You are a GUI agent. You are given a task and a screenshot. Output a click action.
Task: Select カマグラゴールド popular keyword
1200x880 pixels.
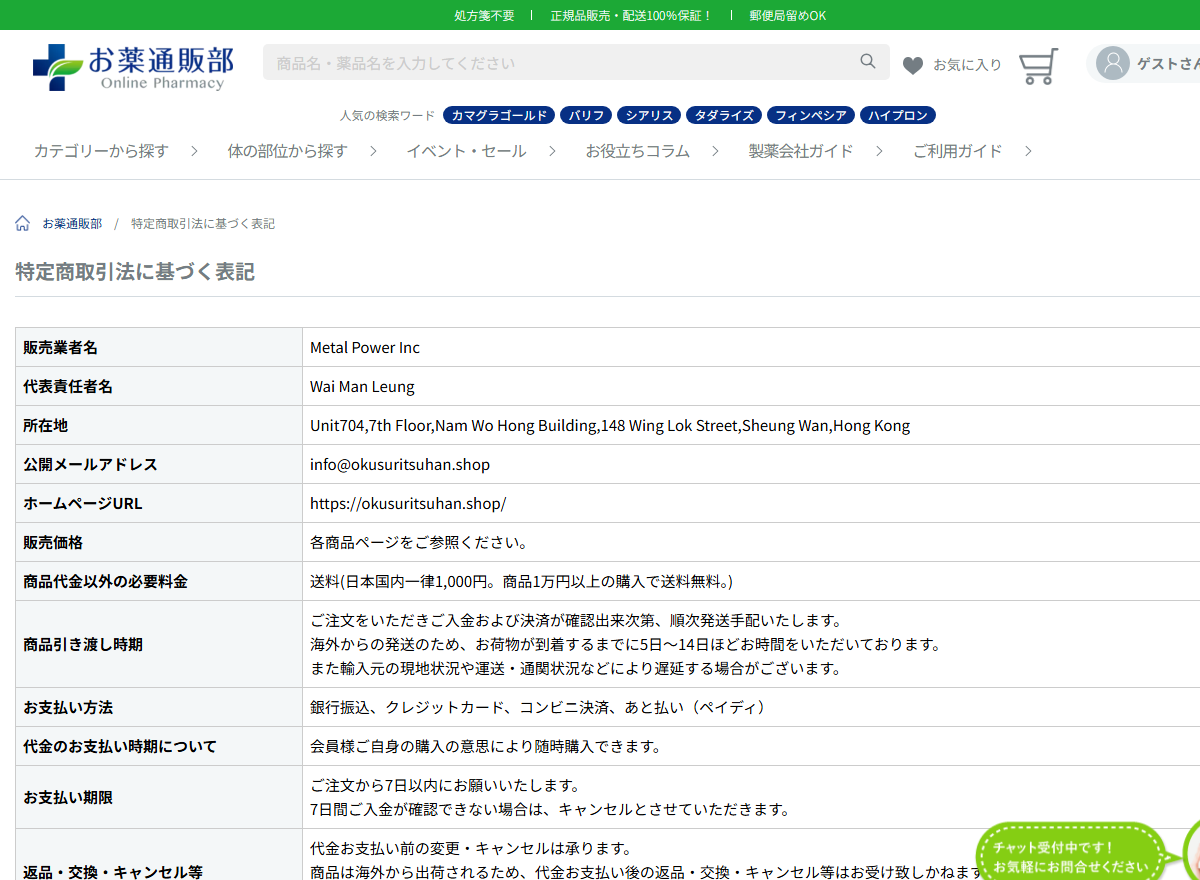click(498, 115)
